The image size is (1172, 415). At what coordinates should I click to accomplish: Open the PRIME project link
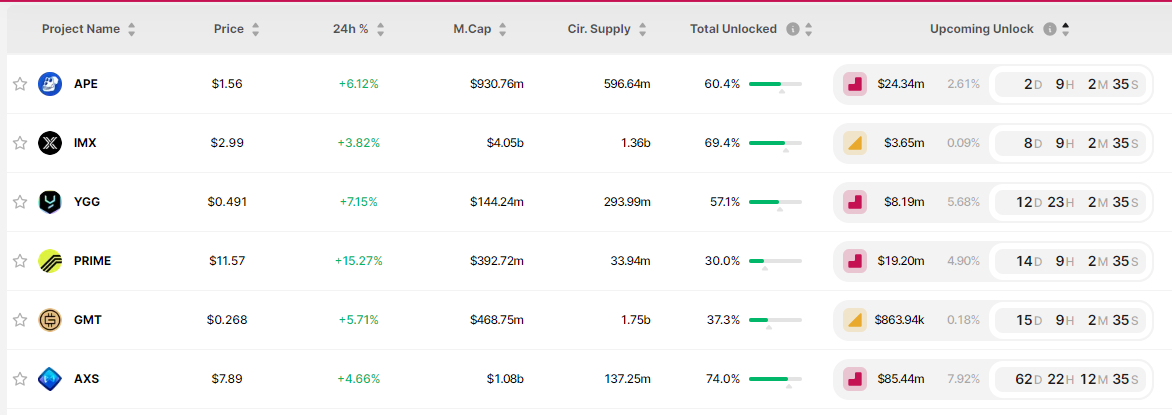(x=93, y=261)
